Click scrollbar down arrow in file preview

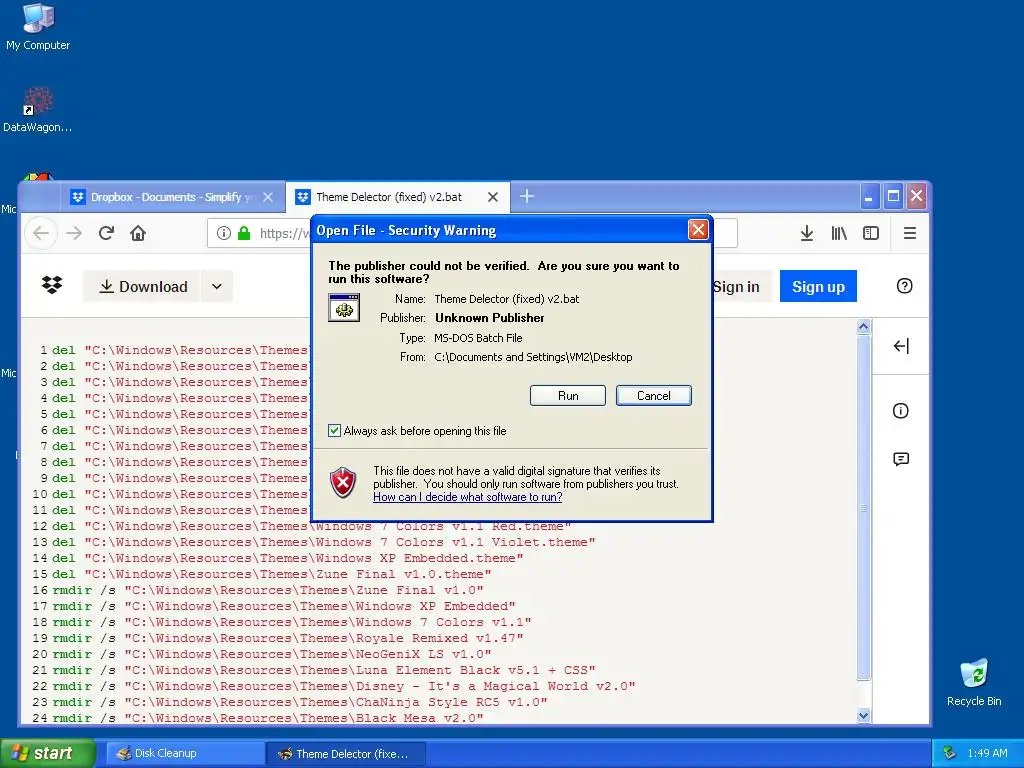point(863,715)
